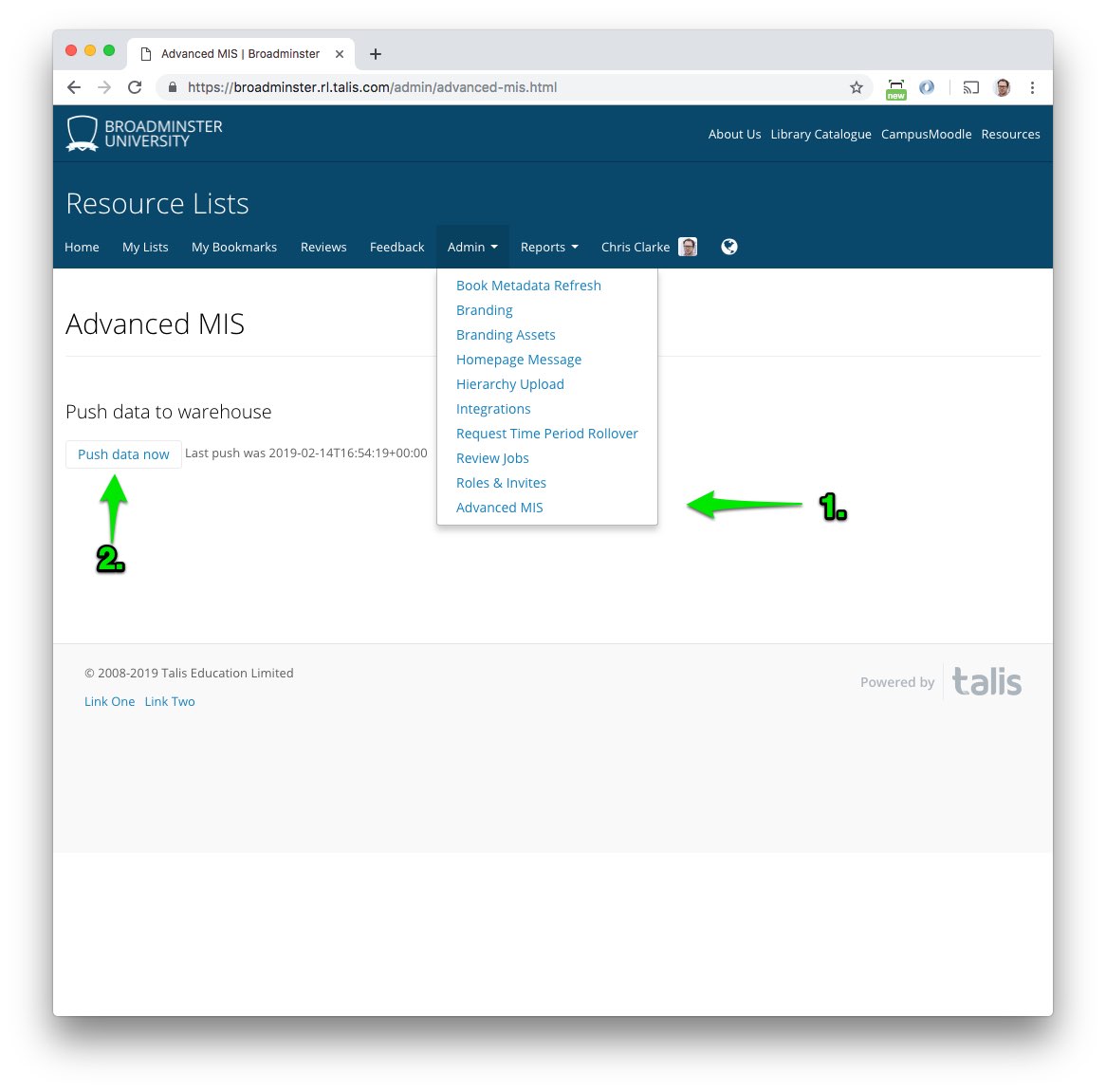
Task: Click the cast icon in browser toolbar
Action: pos(970,87)
